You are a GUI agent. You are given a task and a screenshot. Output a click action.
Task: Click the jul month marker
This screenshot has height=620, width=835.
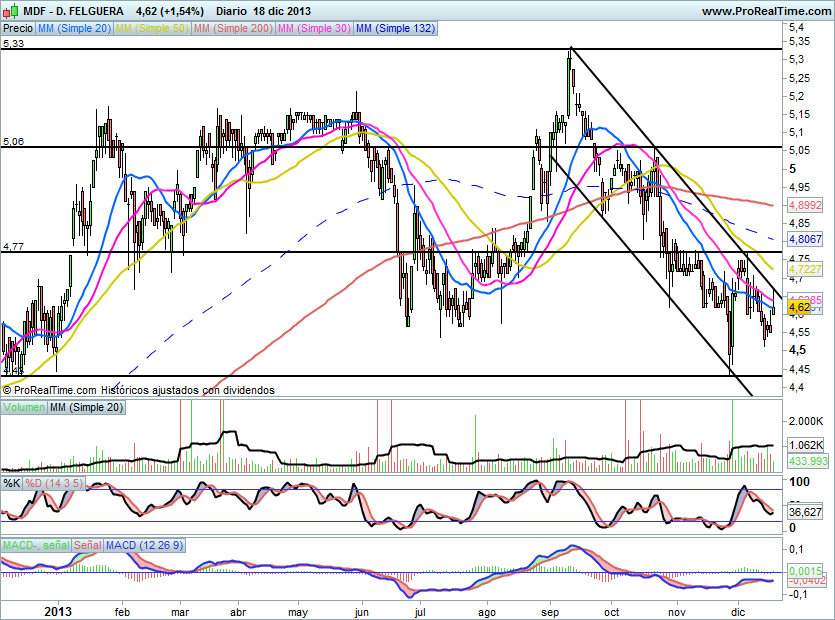(x=420, y=613)
